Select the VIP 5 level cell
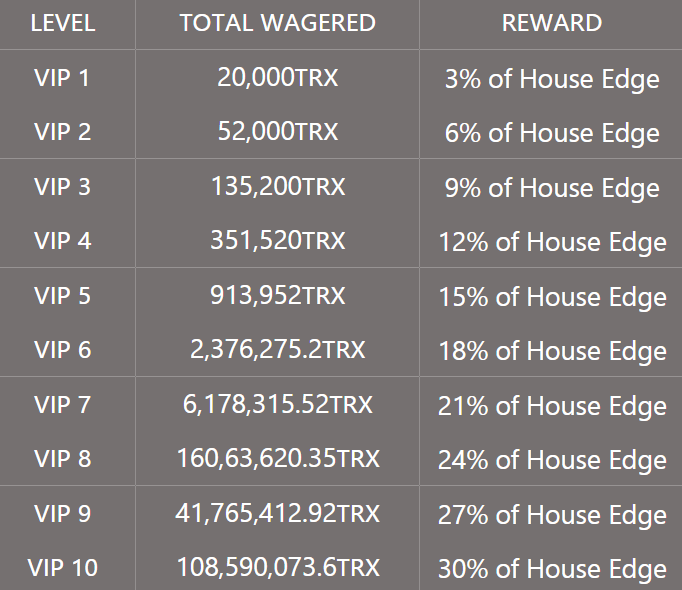This screenshot has width=682, height=590. click(63, 296)
